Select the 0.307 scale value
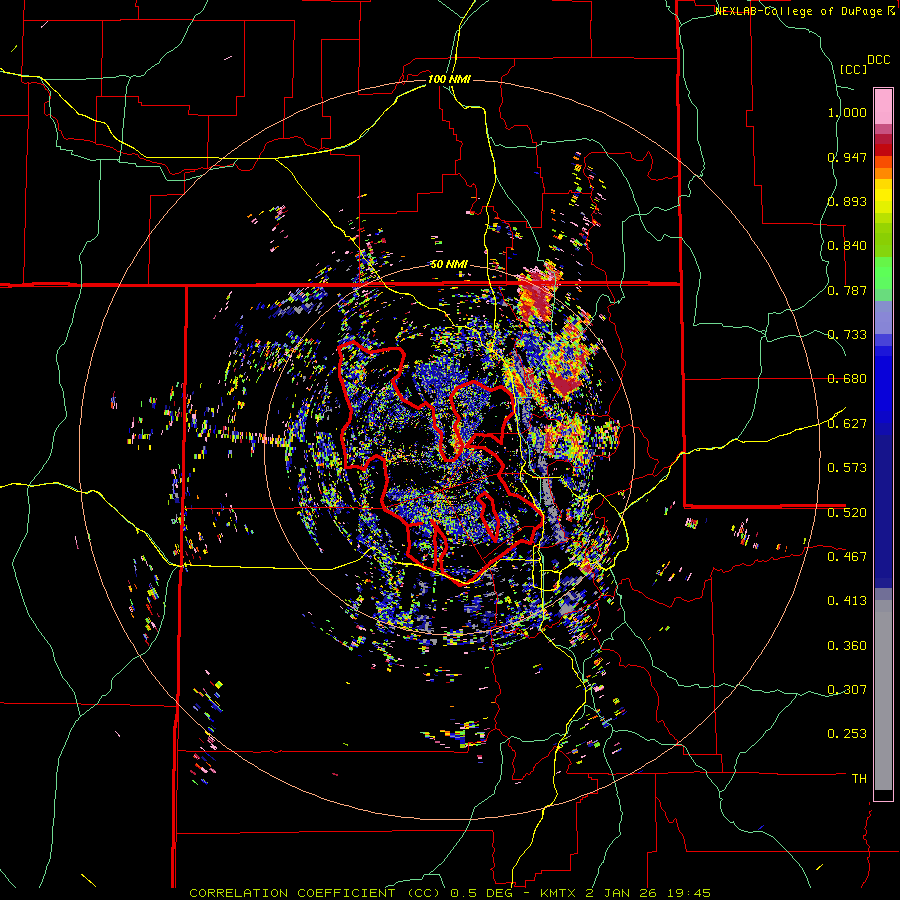900x900 pixels. (x=847, y=690)
